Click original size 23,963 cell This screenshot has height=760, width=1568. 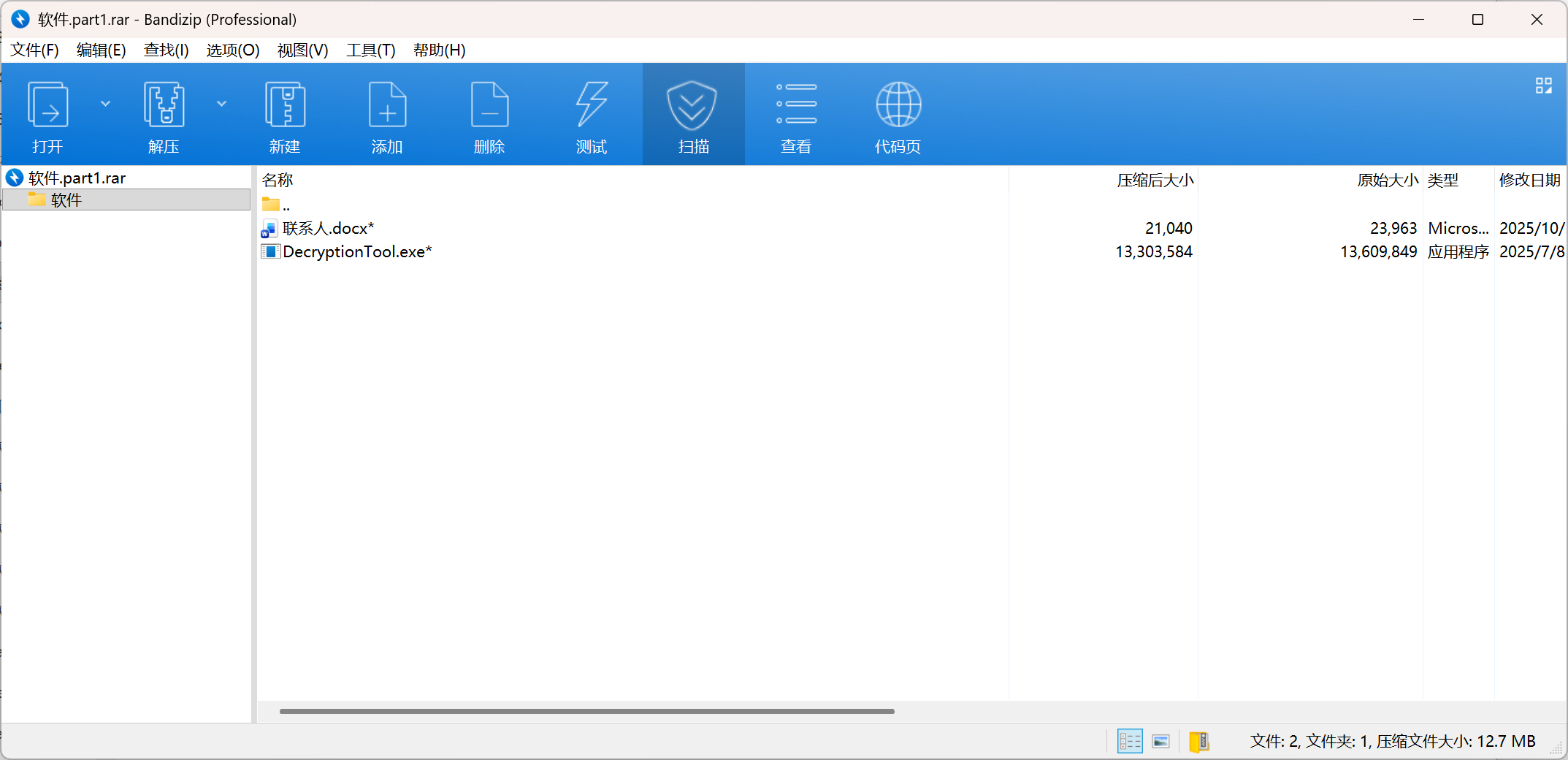[x=1393, y=229]
